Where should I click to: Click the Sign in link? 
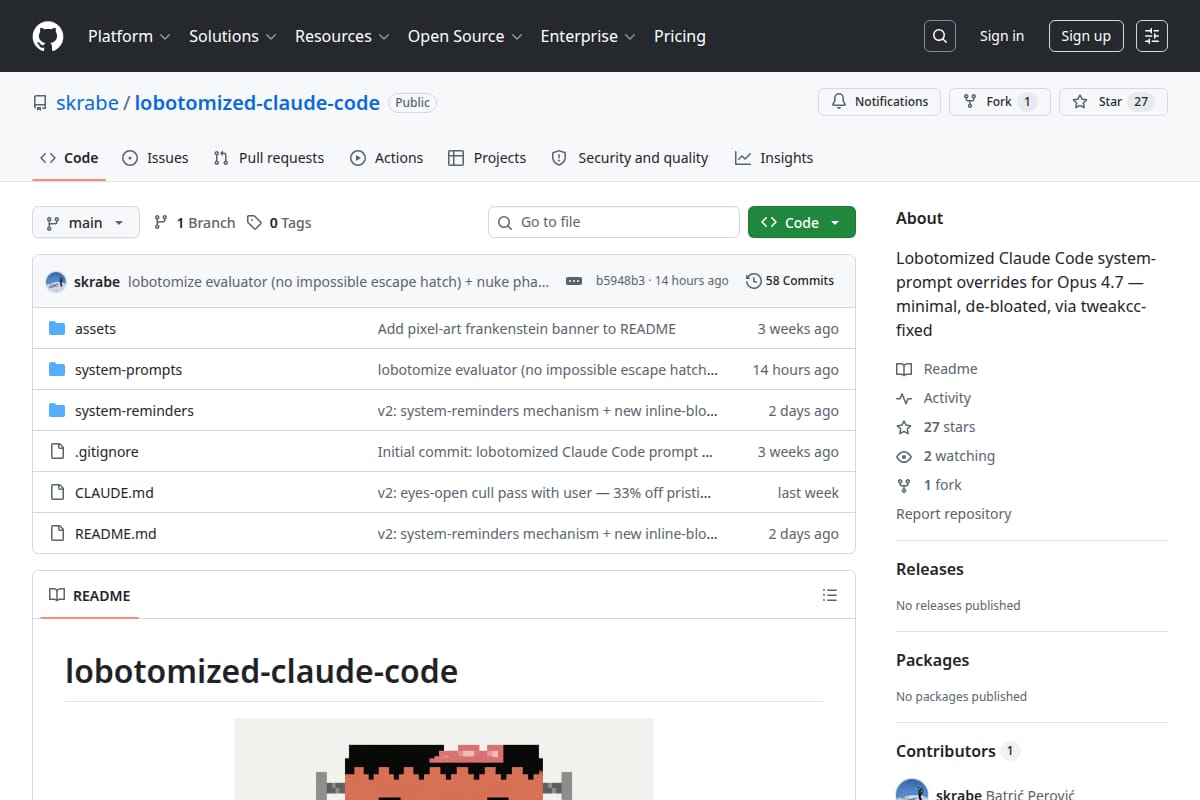point(1002,36)
